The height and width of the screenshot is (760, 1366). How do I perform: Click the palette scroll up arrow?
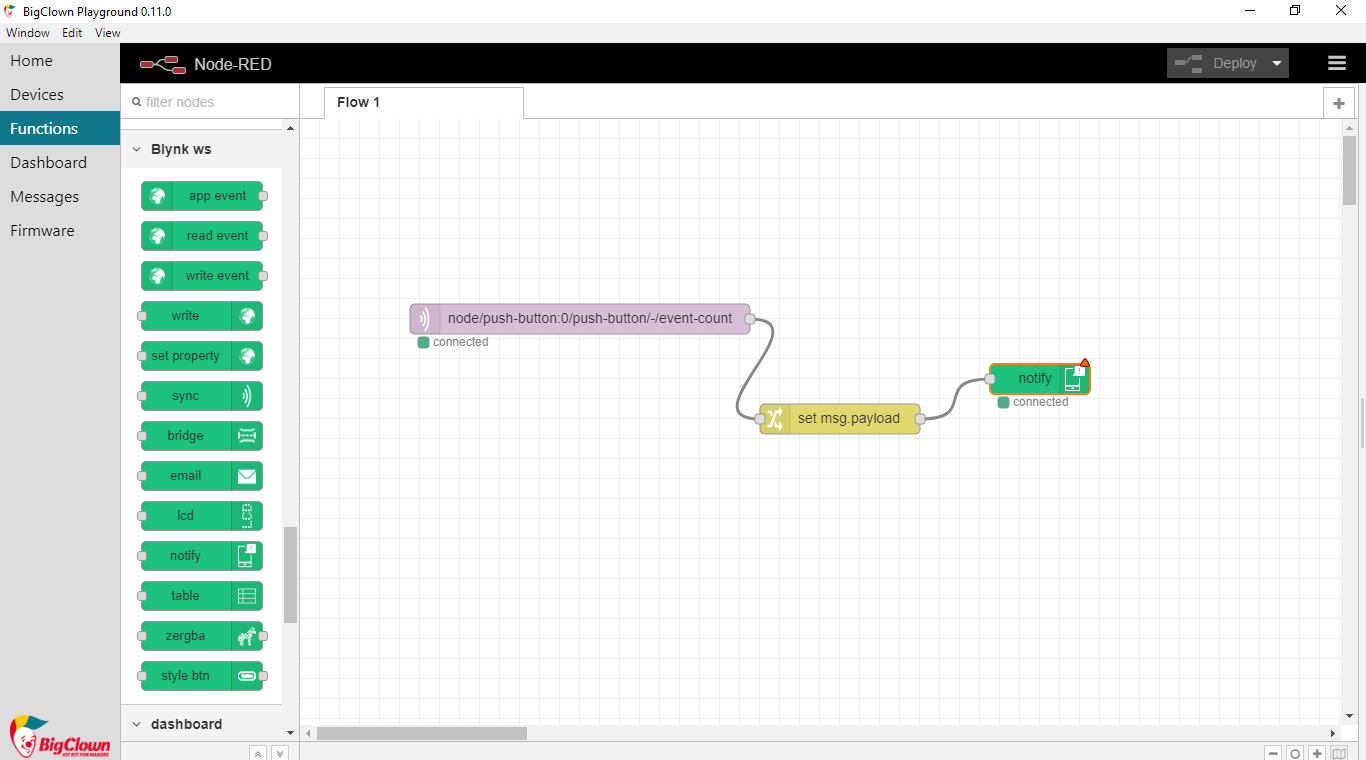coord(291,129)
